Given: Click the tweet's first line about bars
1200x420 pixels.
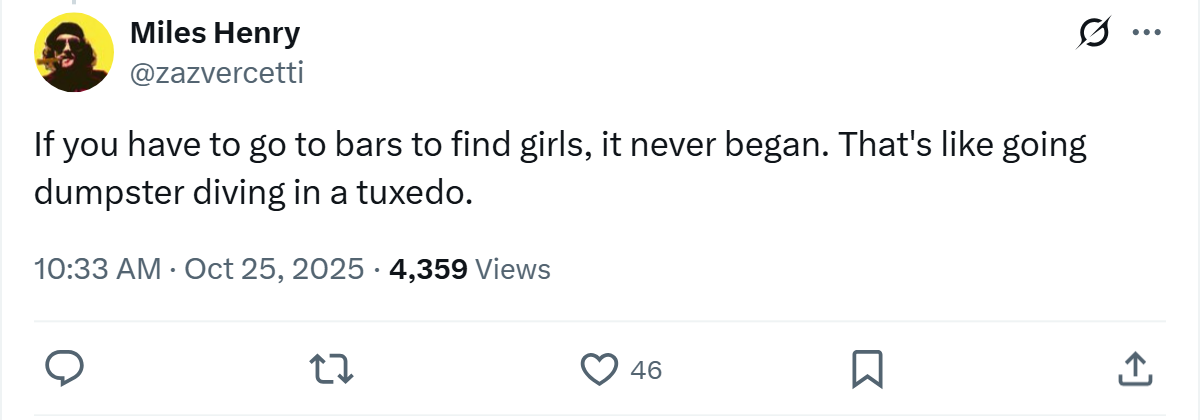Looking at the screenshot, I should pyautogui.click(x=560, y=147).
